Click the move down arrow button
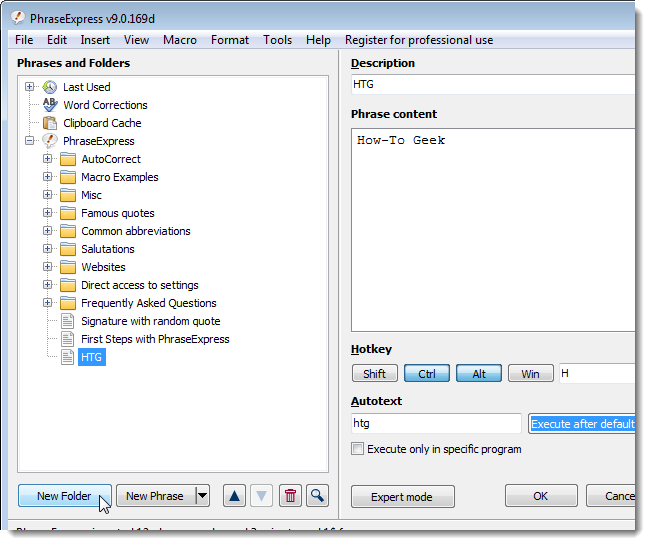 (x=261, y=496)
